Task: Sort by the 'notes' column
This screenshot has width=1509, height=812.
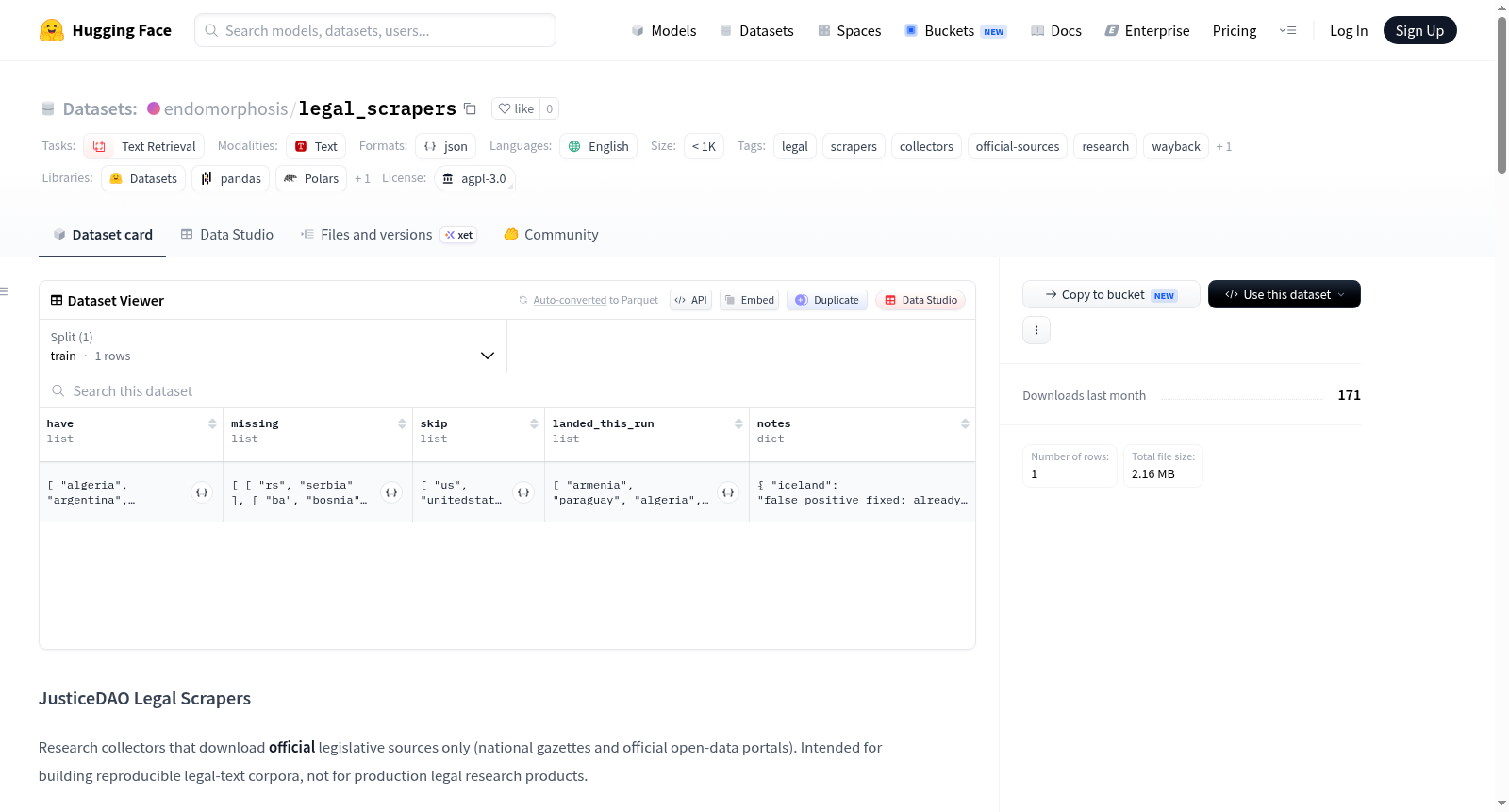Action: [x=965, y=424]
